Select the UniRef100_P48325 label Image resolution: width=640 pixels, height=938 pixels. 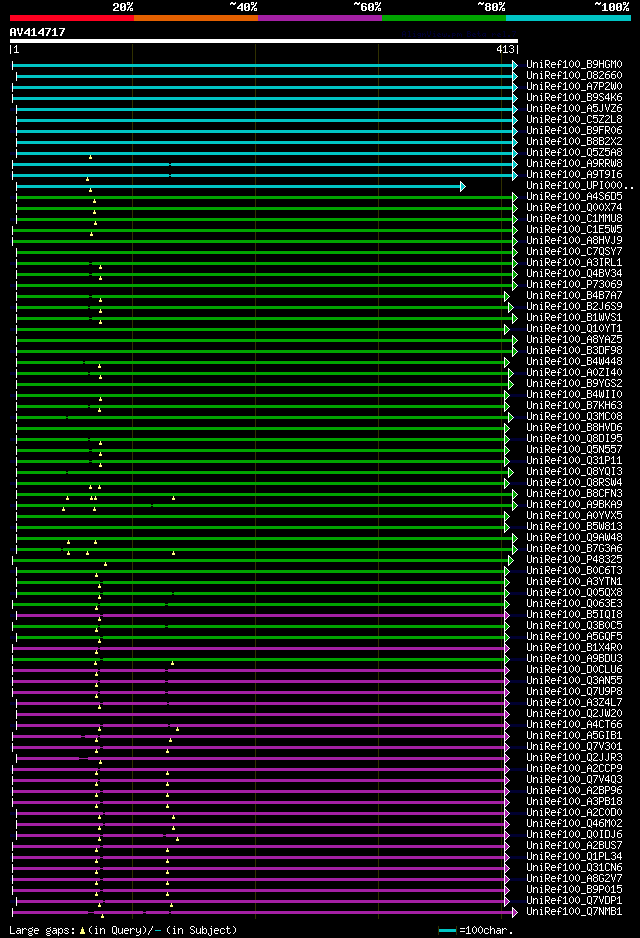click(x=574, y=560)
